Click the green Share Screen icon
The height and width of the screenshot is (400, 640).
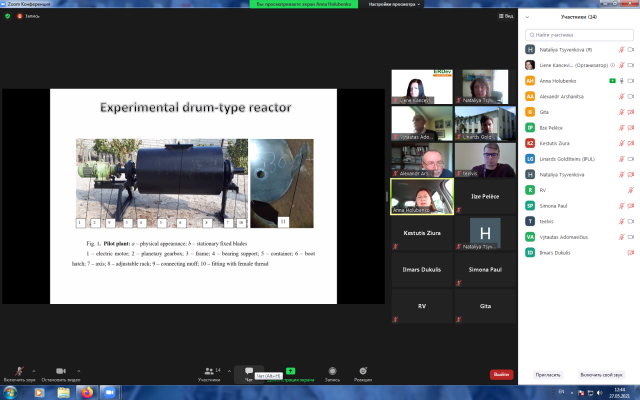coord(290,370)
